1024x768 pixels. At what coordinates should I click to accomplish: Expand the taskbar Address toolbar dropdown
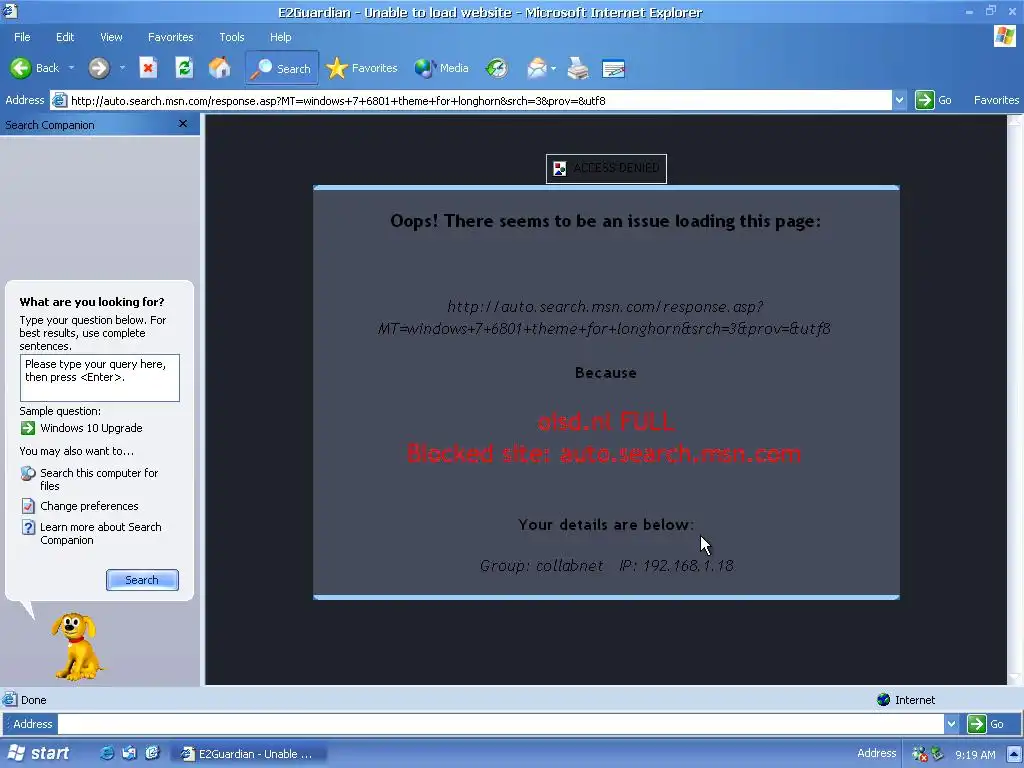952,724
